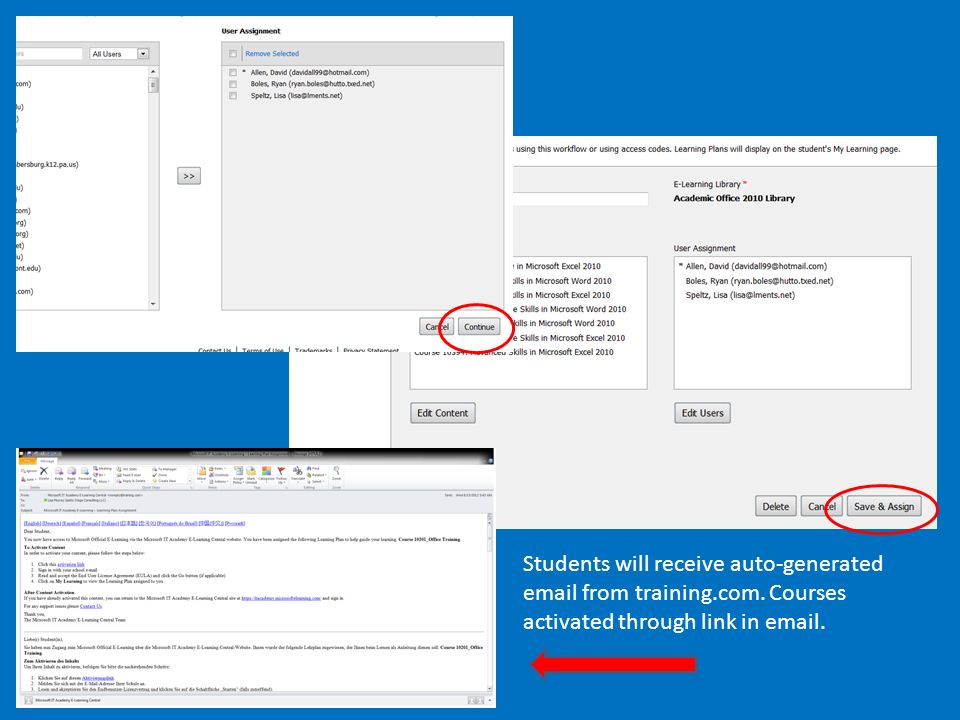Check the box for Speltz, Lisa
This screenshot has height=720, width=960.
[233, 96]
